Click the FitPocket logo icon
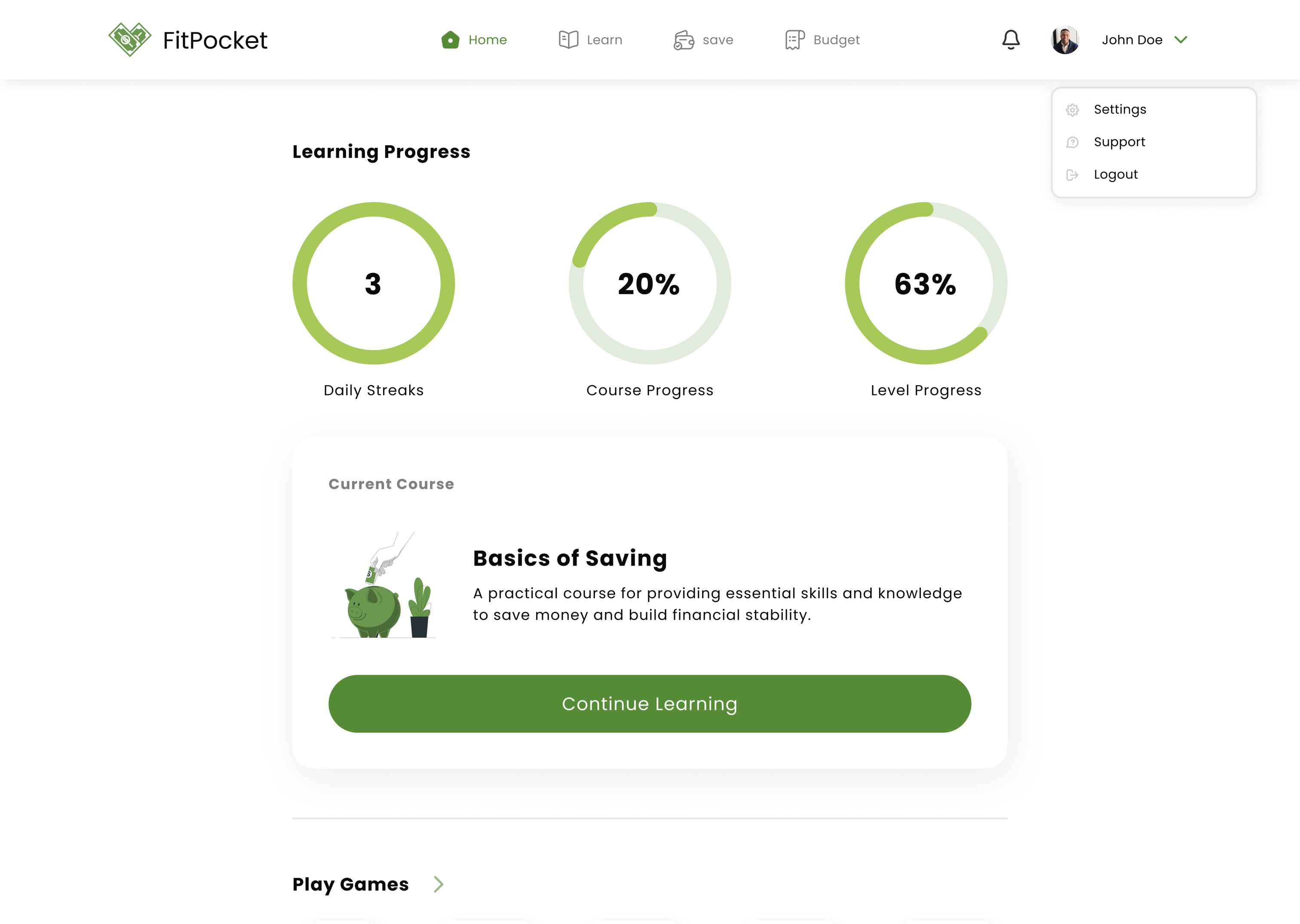1300x924 pixels. pos(130,39)
